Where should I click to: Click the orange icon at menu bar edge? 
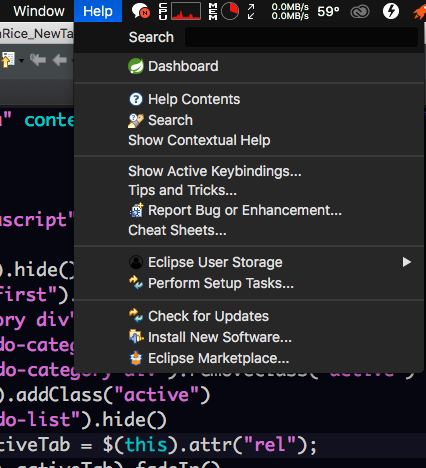pyautogui.click(x=420, y=12)
